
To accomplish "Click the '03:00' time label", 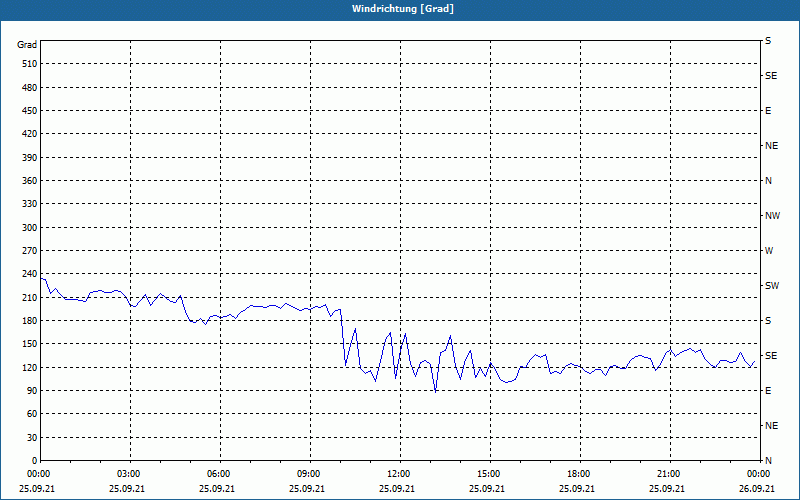I will pos(131,474).
